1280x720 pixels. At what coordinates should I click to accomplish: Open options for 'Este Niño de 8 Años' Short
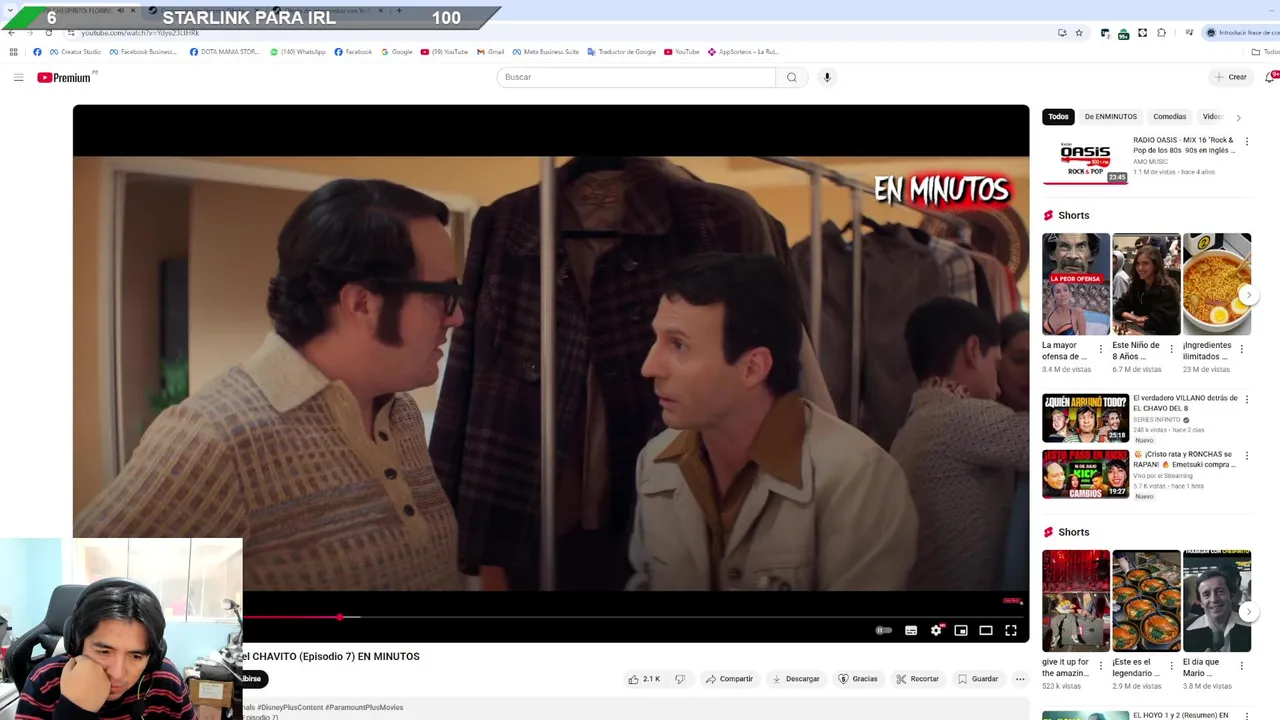point(1171,349)
